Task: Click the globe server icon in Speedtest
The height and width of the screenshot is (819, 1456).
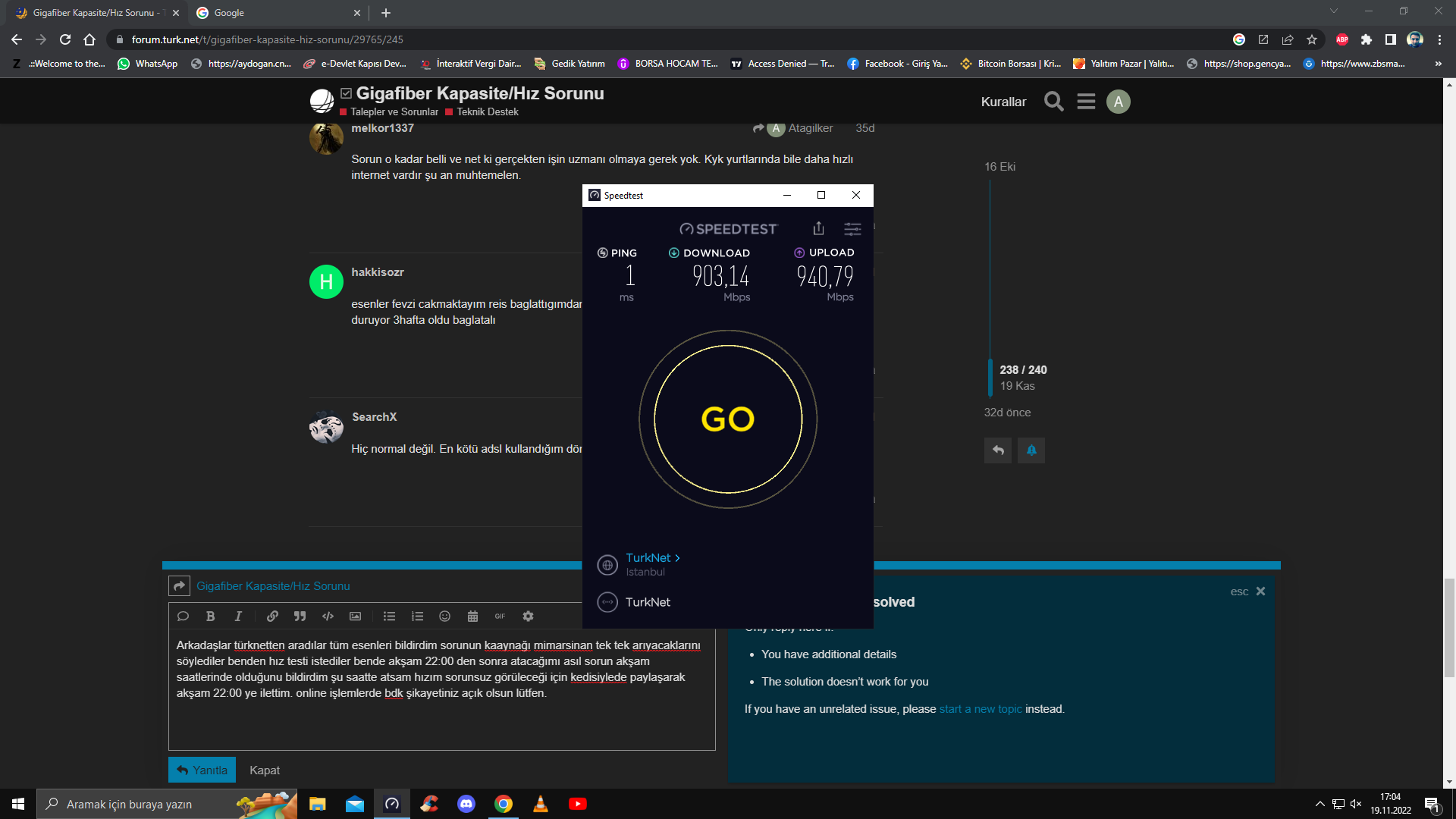Action: [x=607, y=565]
